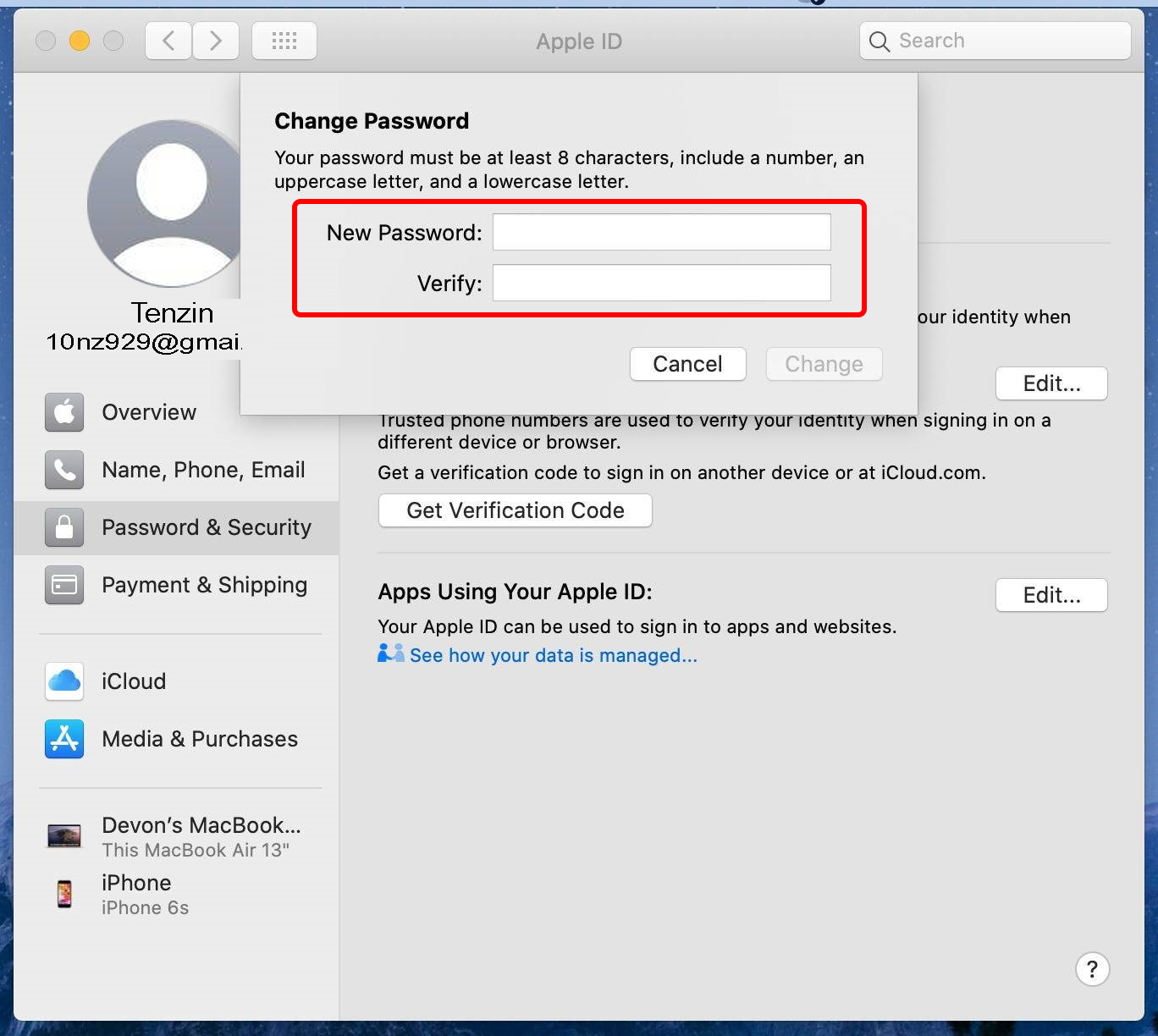Screen dimensions: 1158x1036
Task: Click the grid view icon in toolbar
Action: [x=284, y=40]
